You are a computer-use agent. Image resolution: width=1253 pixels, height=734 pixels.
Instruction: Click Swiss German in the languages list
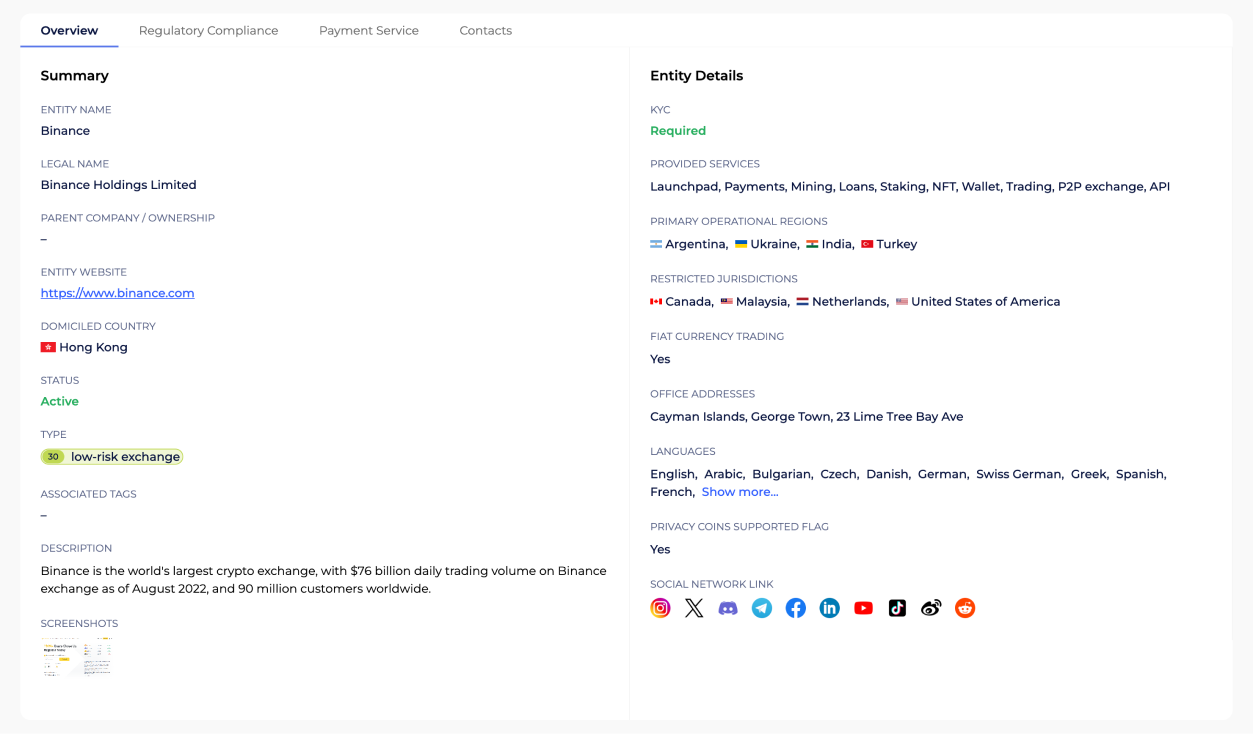tap(1018, 474)
